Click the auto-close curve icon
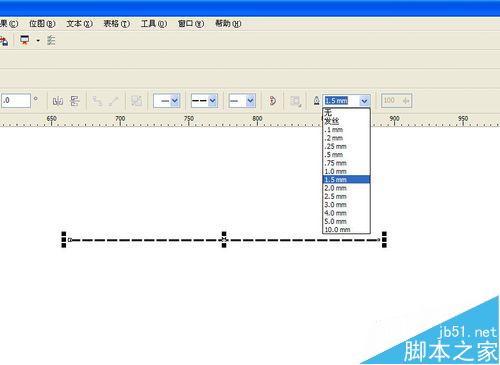The height and width of the screenshot is (365, 500). [x=272, y=101]
